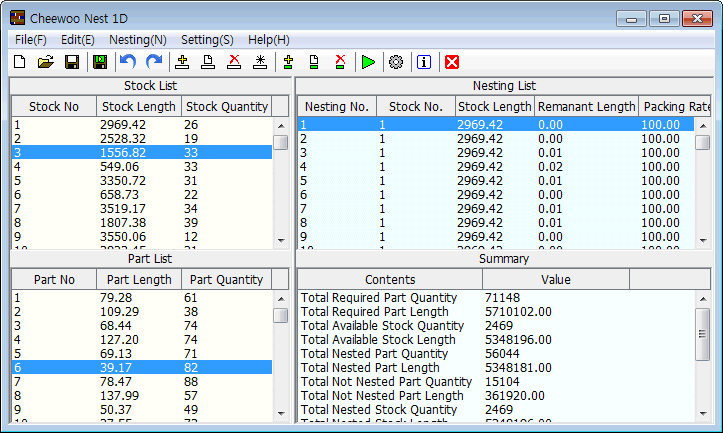Select part row with length 50.37
723x433 pixels.
142,409
